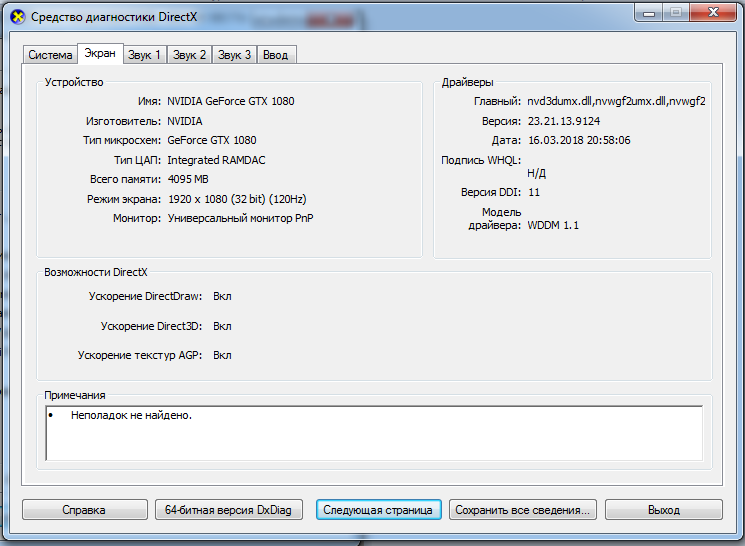745x546 pixels.
Task: Click the Изготовитель value NVIDIA
Action: [x=184, y=121]
